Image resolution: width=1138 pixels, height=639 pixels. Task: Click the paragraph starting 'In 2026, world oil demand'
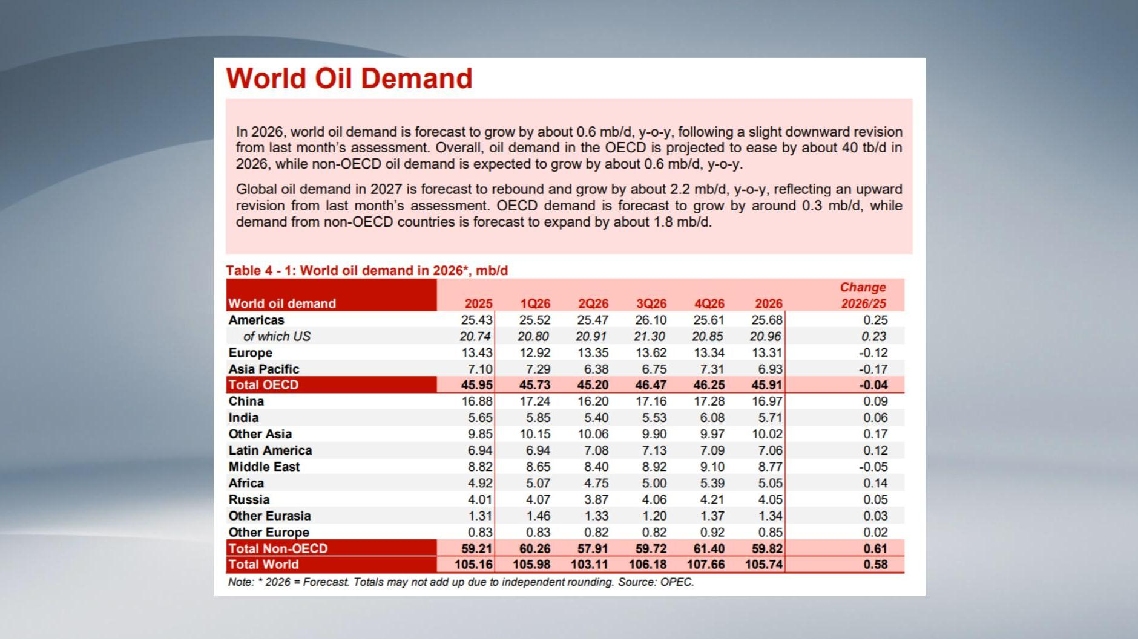pyautogui.click(x=569, y=148)
